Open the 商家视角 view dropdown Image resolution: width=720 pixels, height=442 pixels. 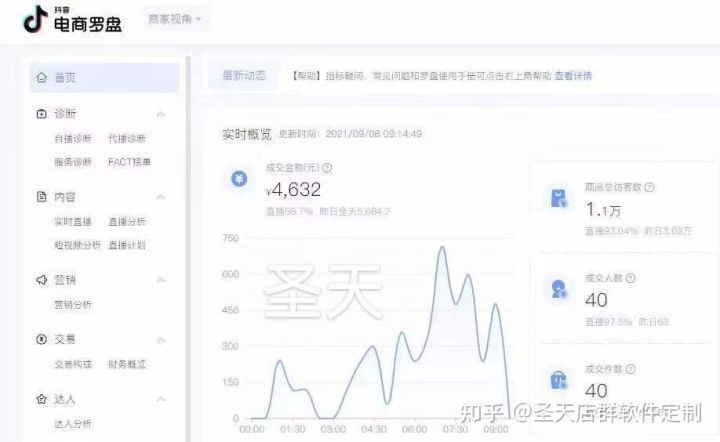175,19
